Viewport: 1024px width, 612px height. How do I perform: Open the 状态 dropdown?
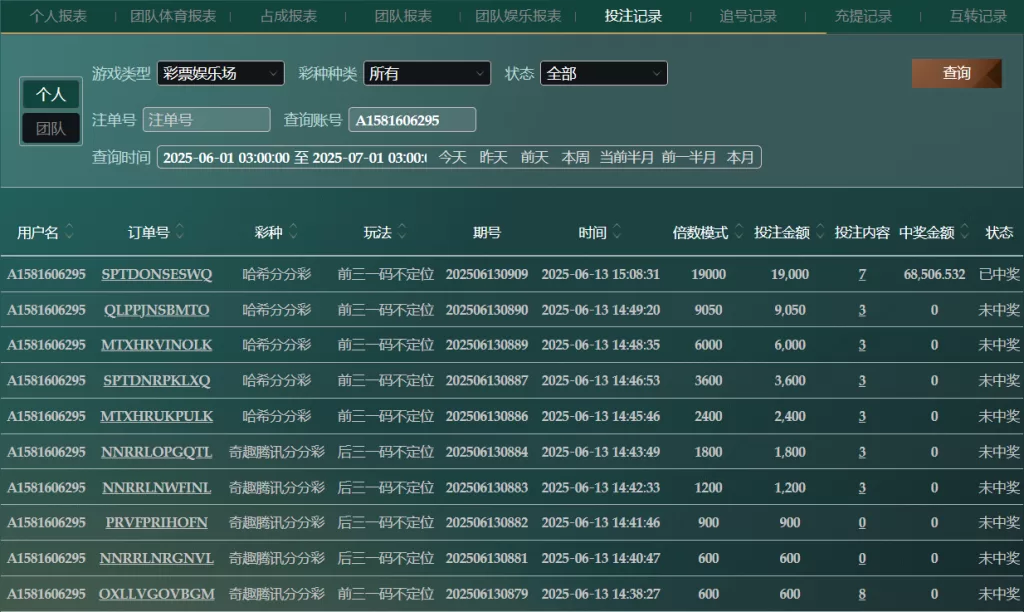603,73
